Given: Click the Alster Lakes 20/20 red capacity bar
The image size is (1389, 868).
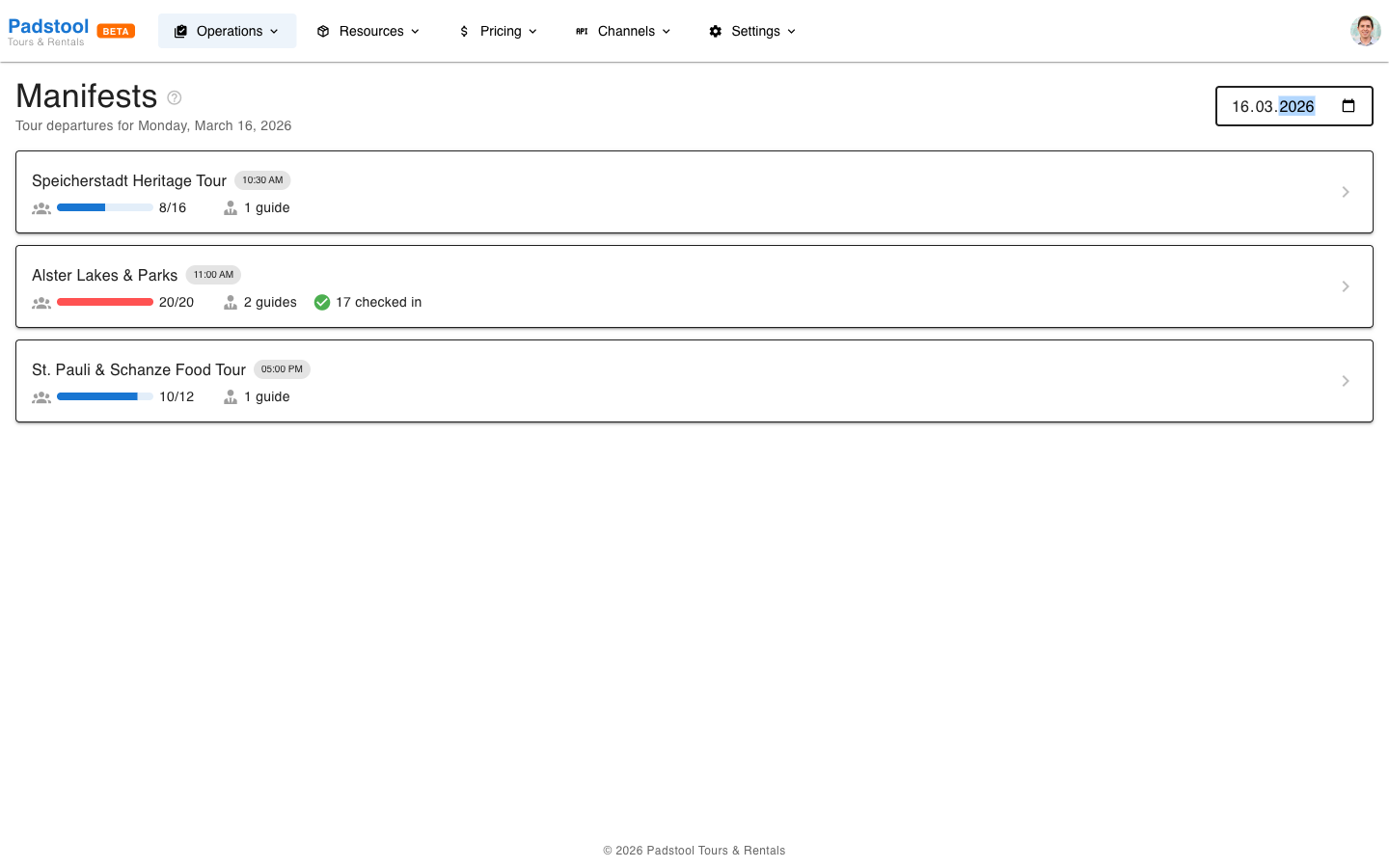Looking at the screenshot, I should pyautogui.click(x=105, y=302).
